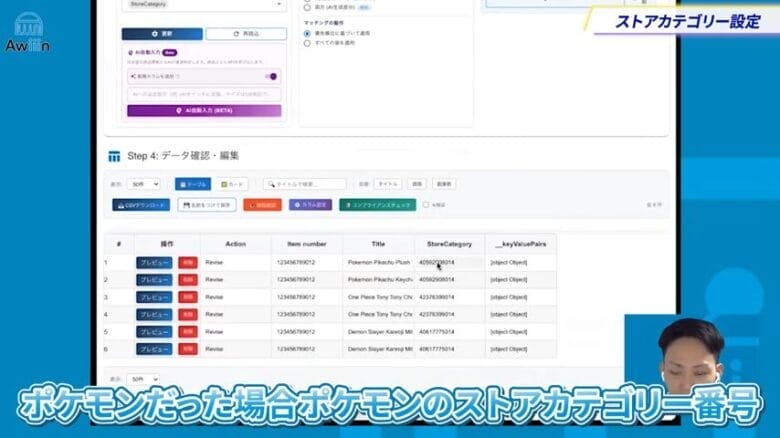Click row 5 red delete button
The width and height of the screenshot is (780, 438).
click(x=188, y=332)
